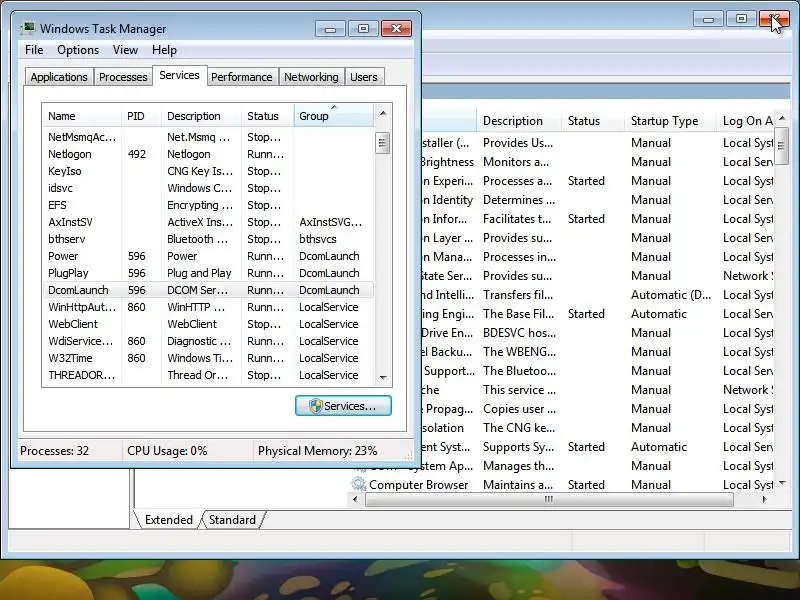The height and width of the screenshot is (600, 800).
Task: Close the Windows Task Manager window
Action: pyautogui.click(x=396, y=29)
